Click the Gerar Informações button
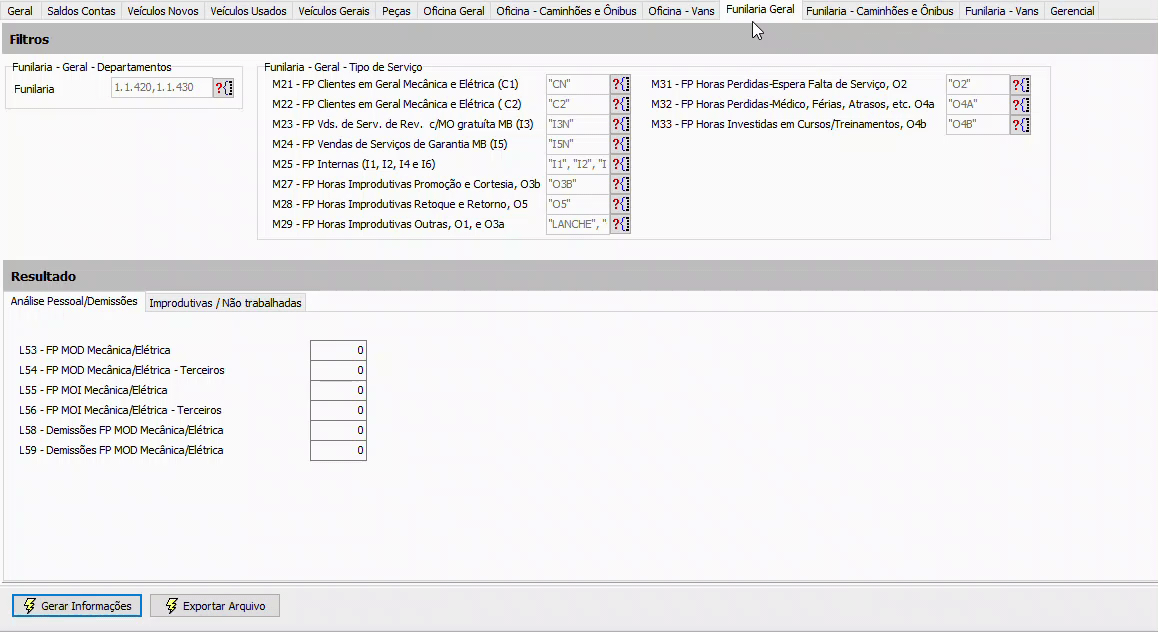The width and height of the screenshot is (1158, 632). click(77, 605)
